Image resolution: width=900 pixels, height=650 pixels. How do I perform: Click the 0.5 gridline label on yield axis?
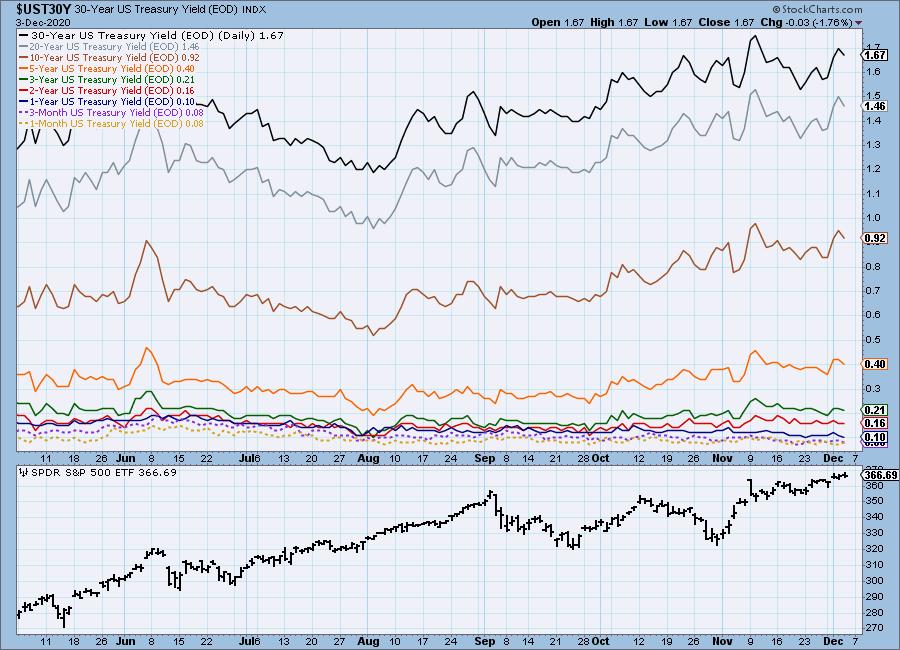coord(874,339)
